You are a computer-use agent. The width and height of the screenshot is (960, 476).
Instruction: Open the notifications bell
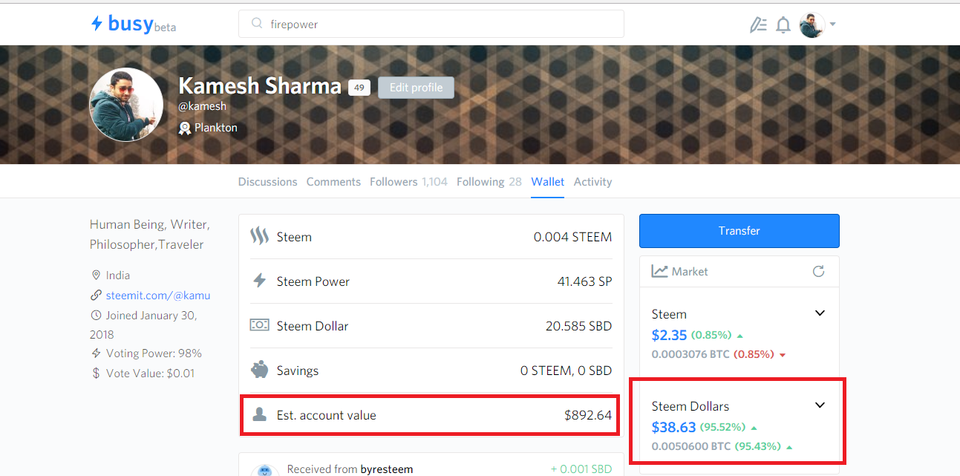coord(783,25)
